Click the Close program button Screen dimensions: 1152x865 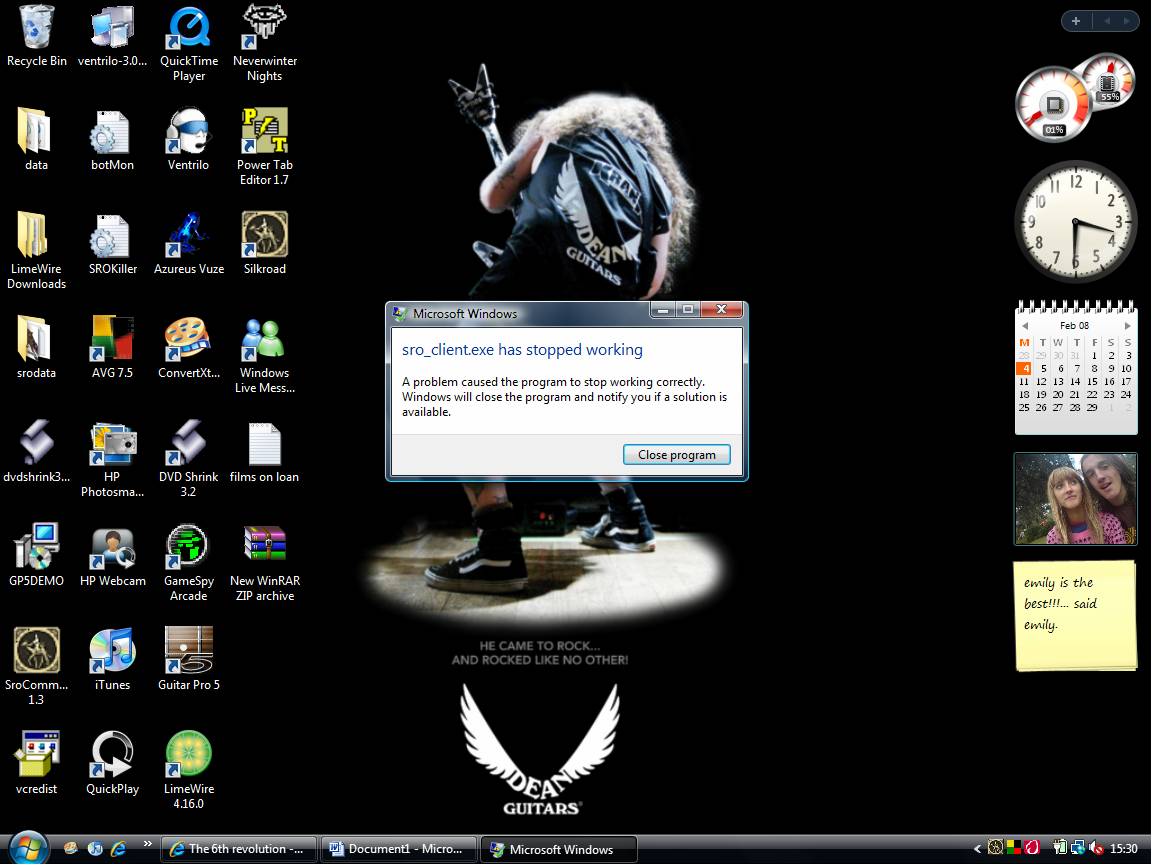pos(676,455)
